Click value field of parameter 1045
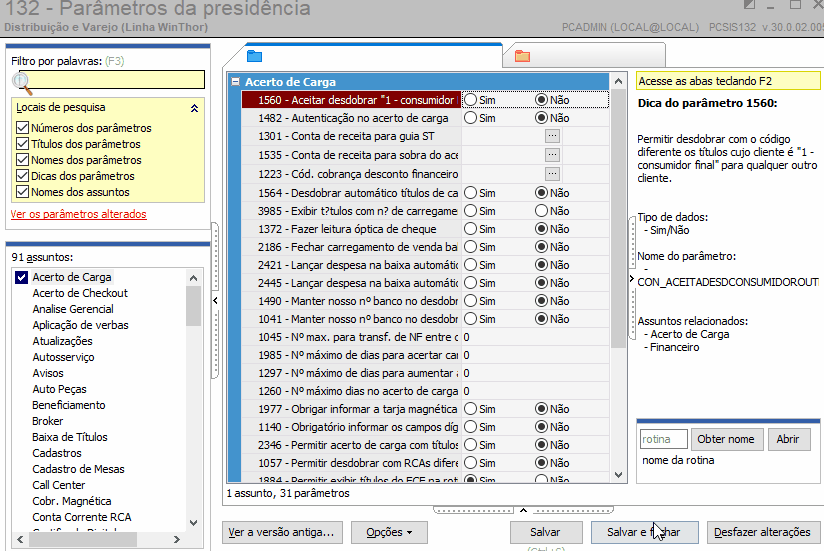This screenshot has height=551, width=824. click(535, 337)
